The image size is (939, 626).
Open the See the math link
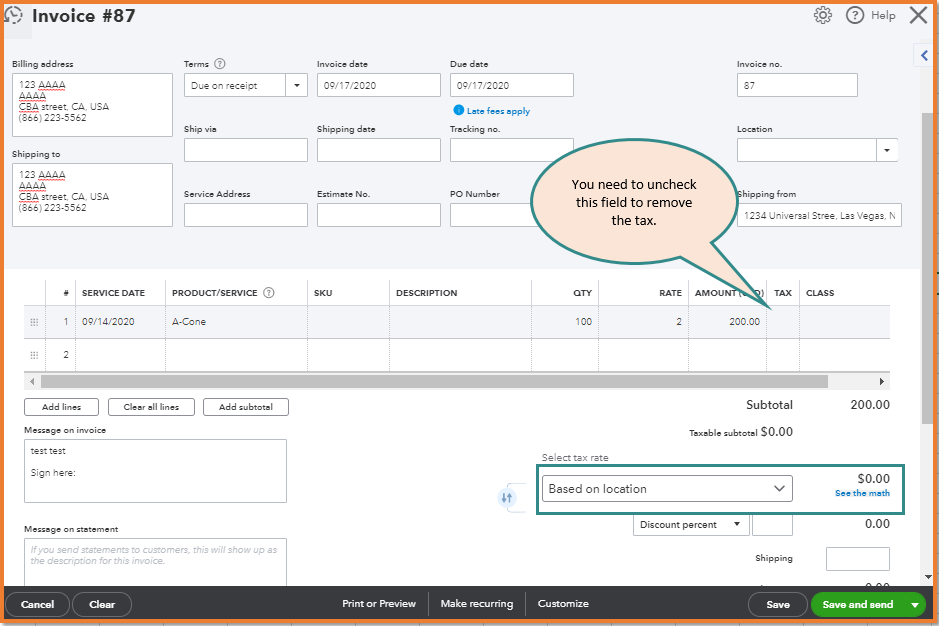862,493
